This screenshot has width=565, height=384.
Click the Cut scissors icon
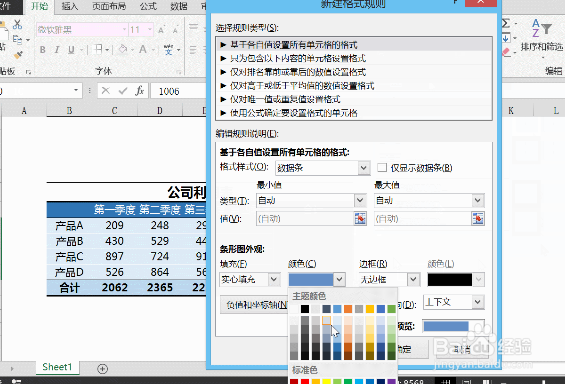point(17,24)
